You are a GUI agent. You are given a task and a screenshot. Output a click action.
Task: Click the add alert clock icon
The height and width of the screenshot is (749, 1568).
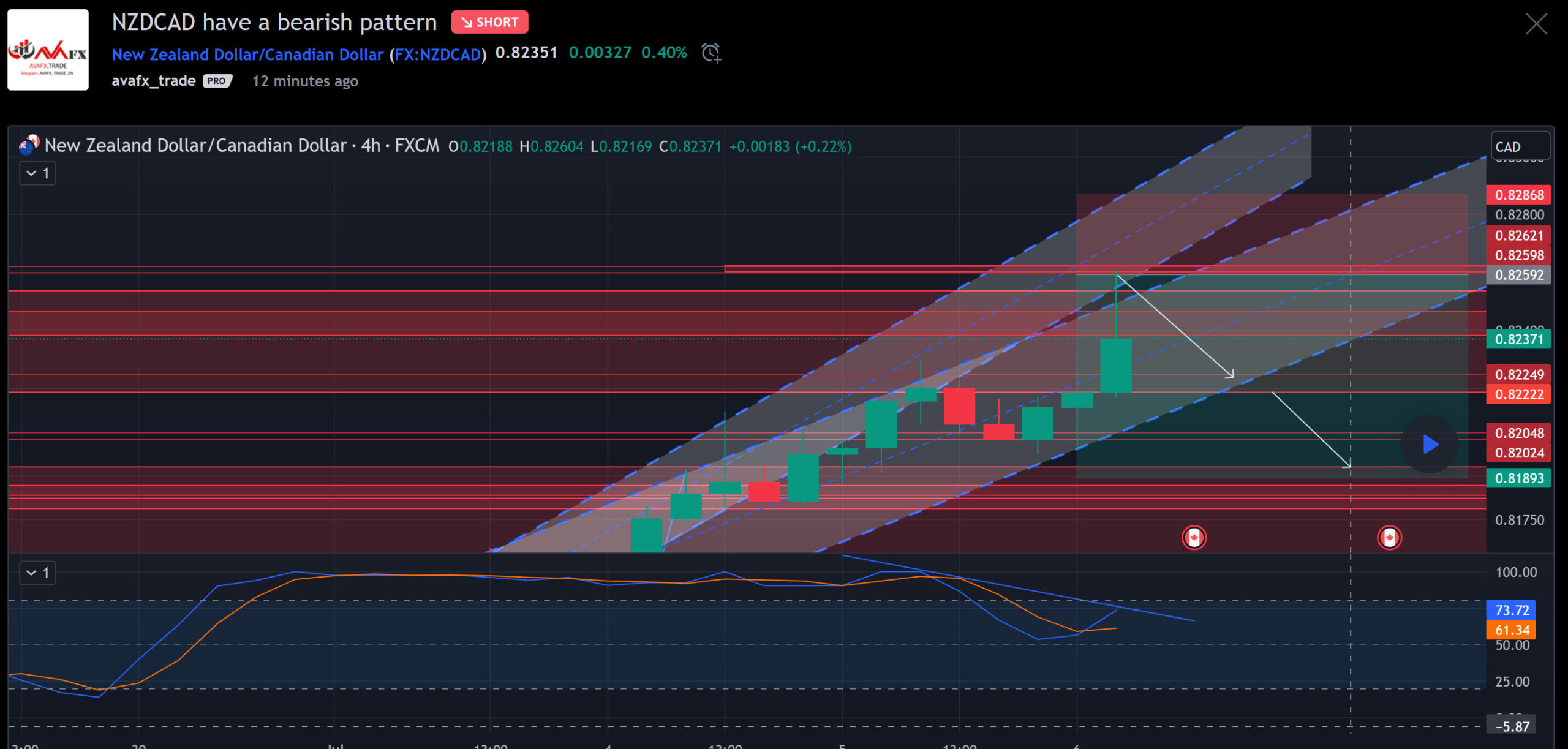tap(711, 53)
